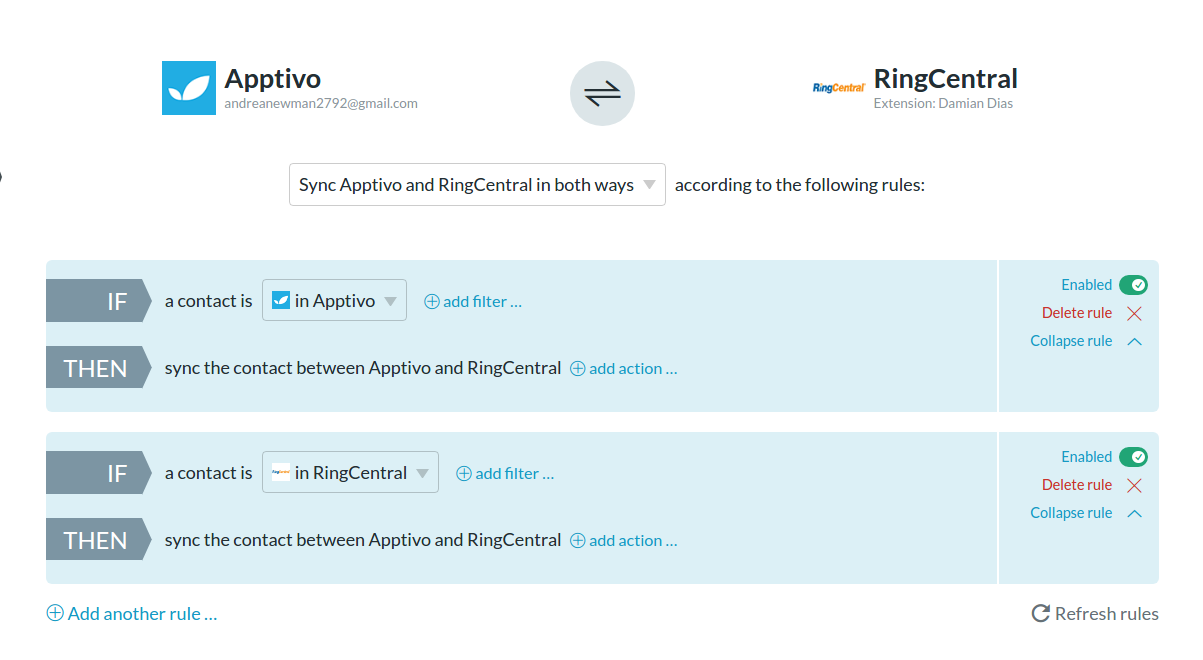This screenshot has height=660, width=1203.
Task: Open the sync direction dropdown
Action: pyautogui.click(x=477, y=185)
